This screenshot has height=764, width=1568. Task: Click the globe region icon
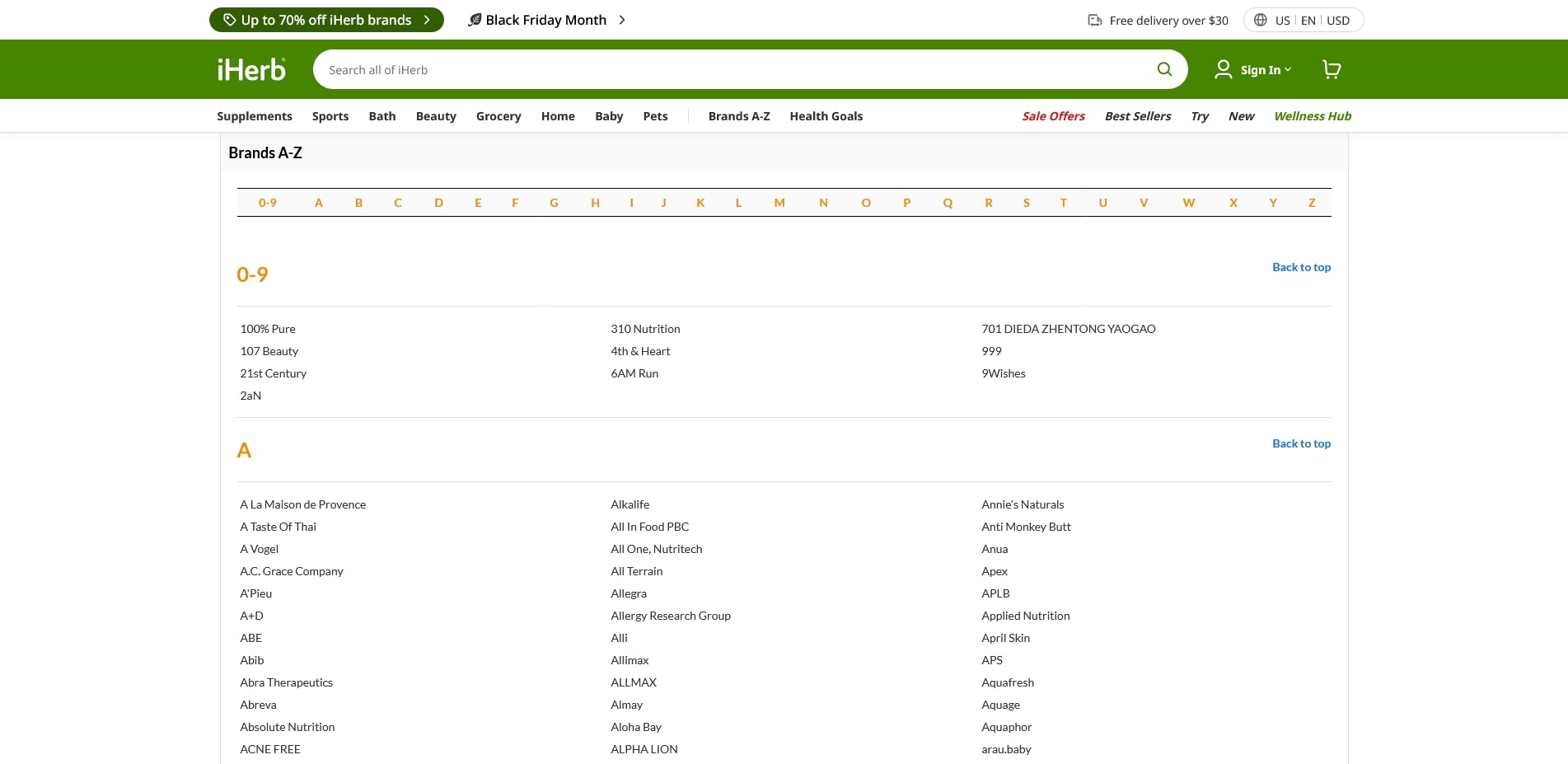1260,20
